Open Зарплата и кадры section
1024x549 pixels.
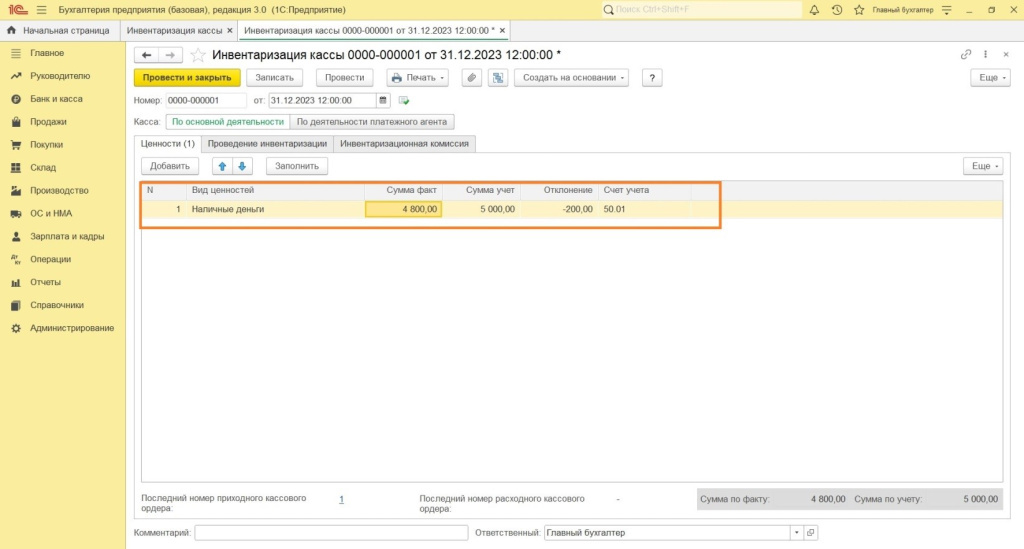coord(67,236)
